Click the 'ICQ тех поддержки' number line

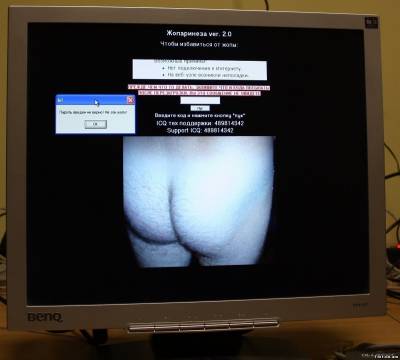click(200, 123)
